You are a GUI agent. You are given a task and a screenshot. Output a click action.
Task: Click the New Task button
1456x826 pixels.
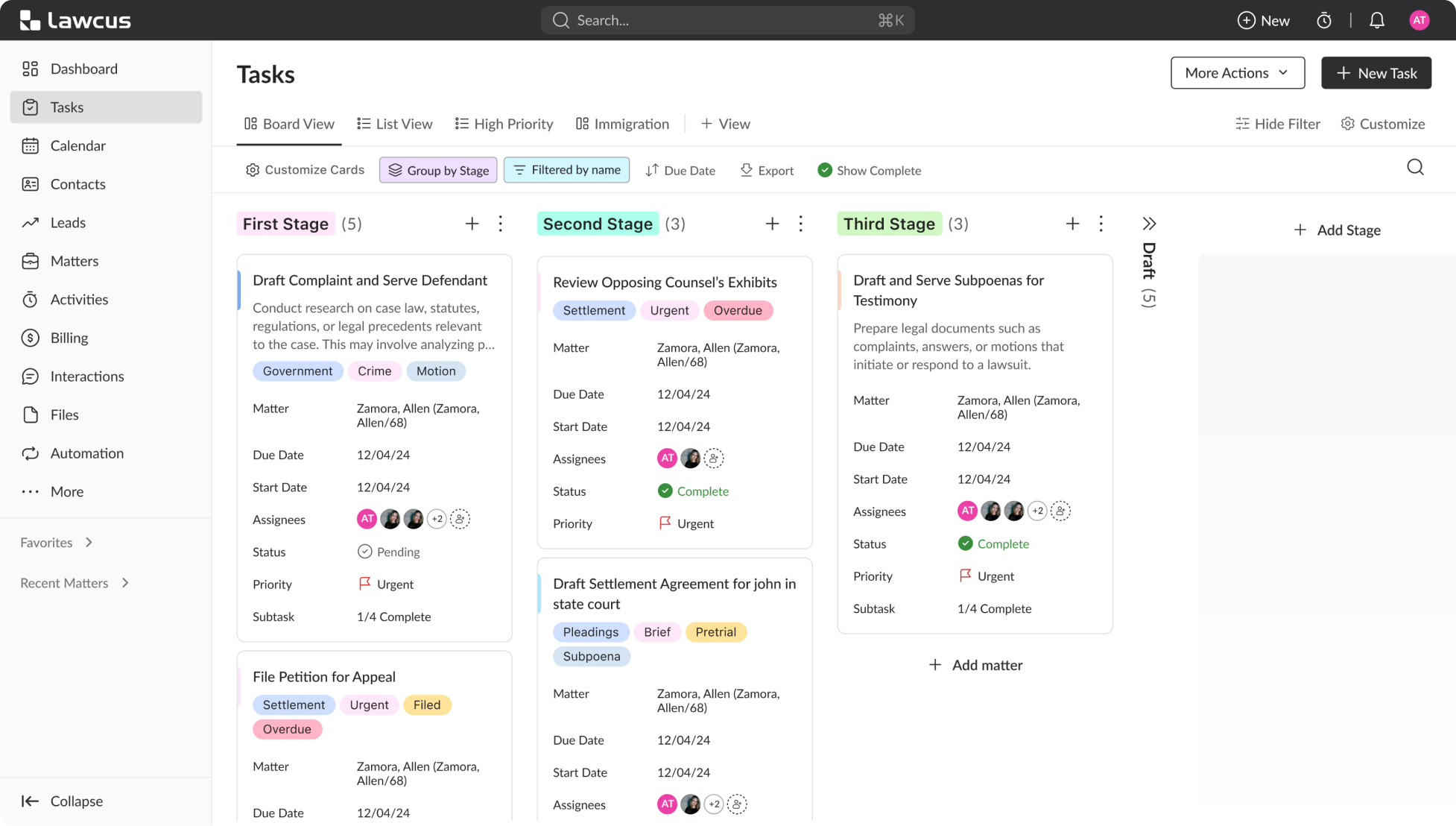[x=1376, y=73]
